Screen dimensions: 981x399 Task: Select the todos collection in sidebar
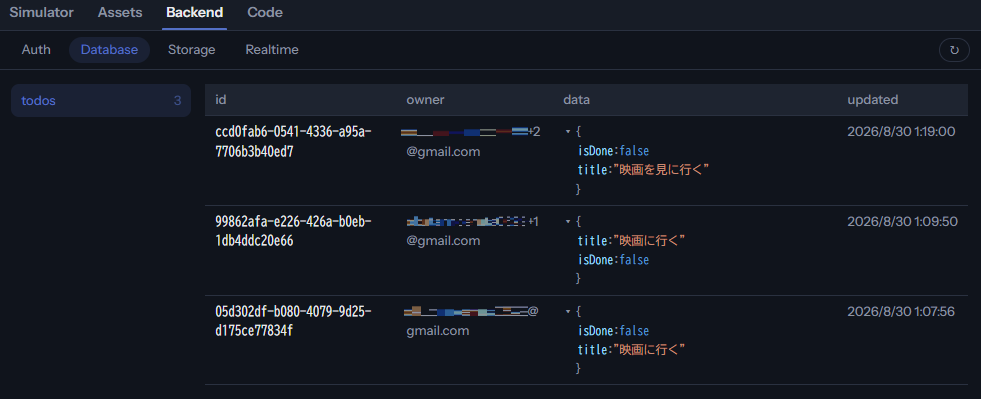[x=101, y=101]
